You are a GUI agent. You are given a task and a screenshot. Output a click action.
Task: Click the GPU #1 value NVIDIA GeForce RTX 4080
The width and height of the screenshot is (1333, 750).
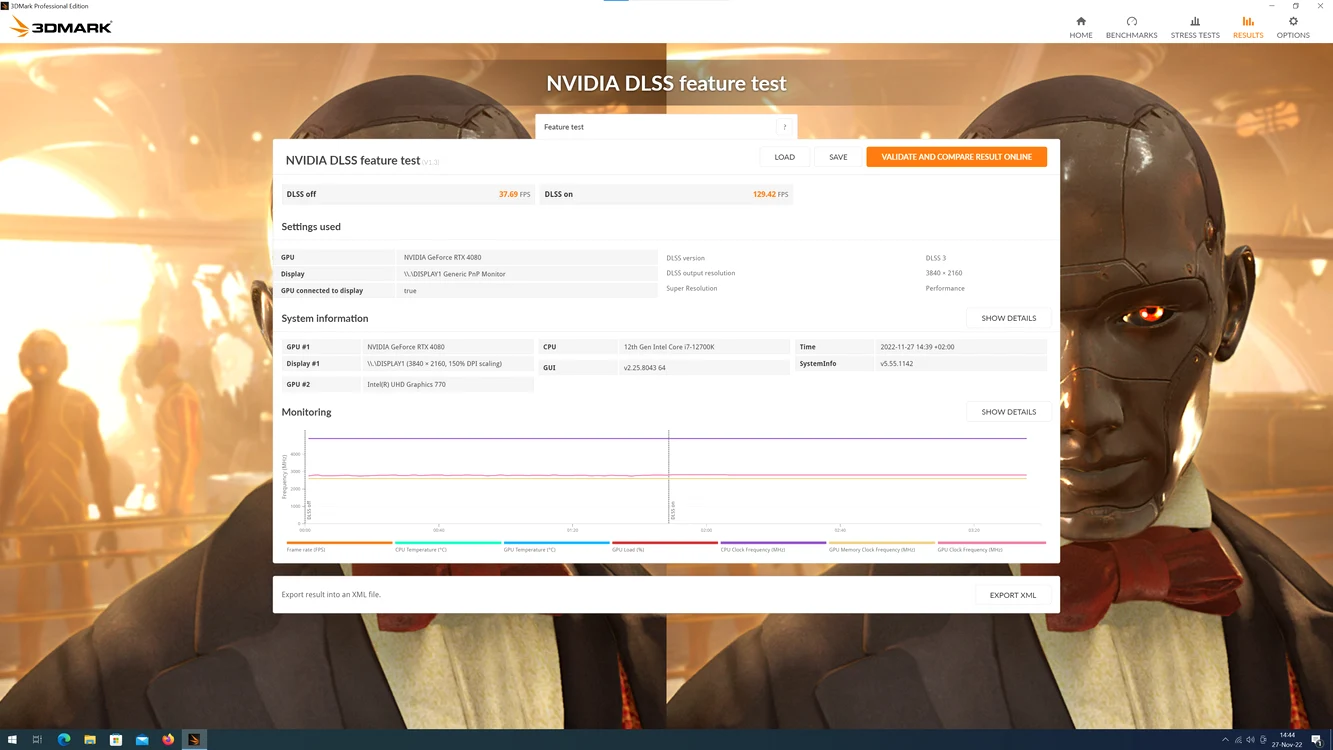pos(406,347)
